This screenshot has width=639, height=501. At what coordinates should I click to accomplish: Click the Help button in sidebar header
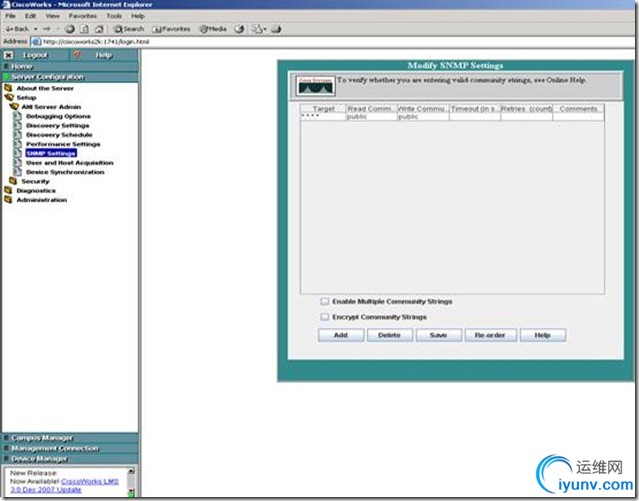pyautogui.click(x=104, y=55)
